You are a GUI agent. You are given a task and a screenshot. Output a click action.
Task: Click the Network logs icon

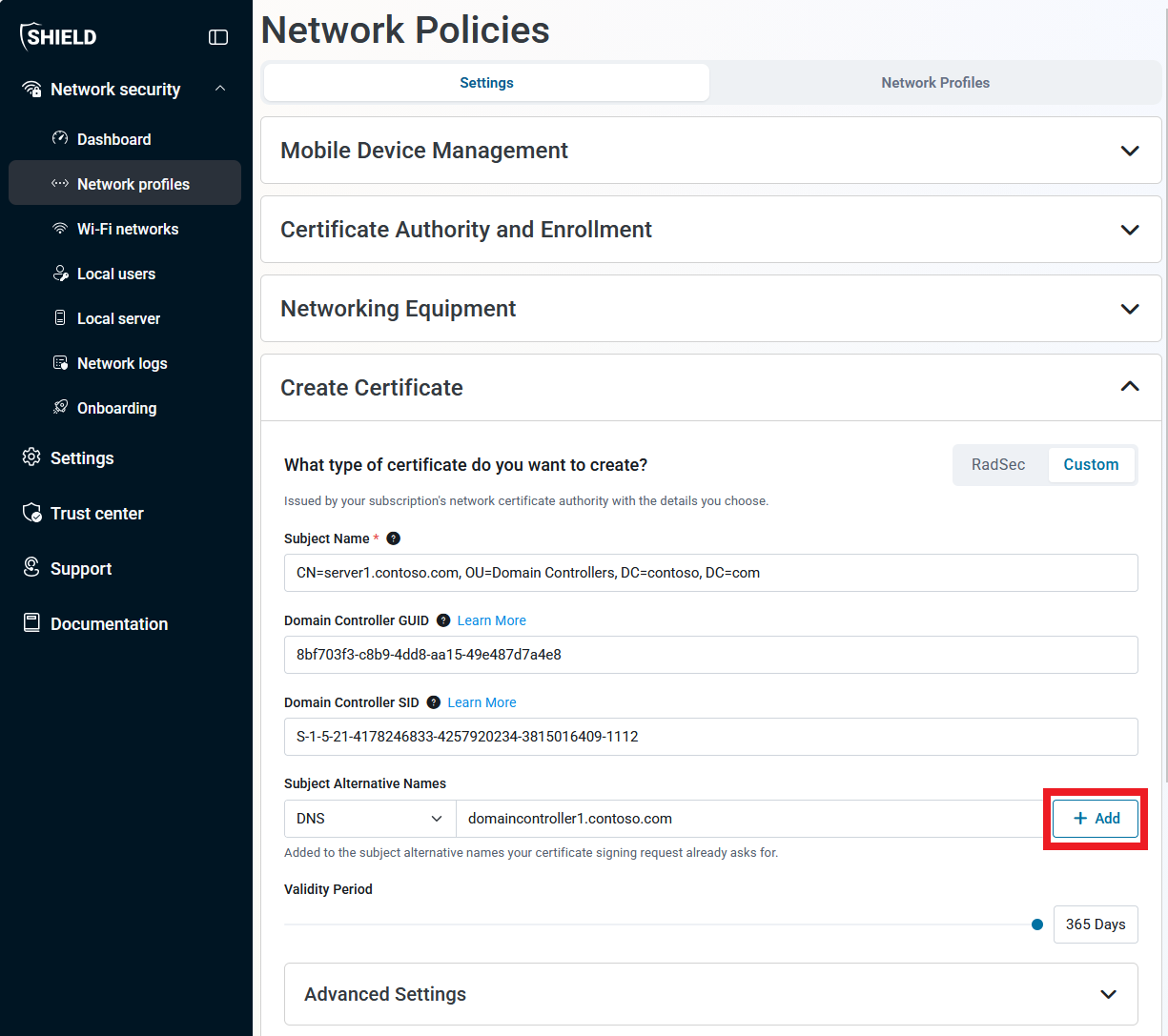[60, 362]
